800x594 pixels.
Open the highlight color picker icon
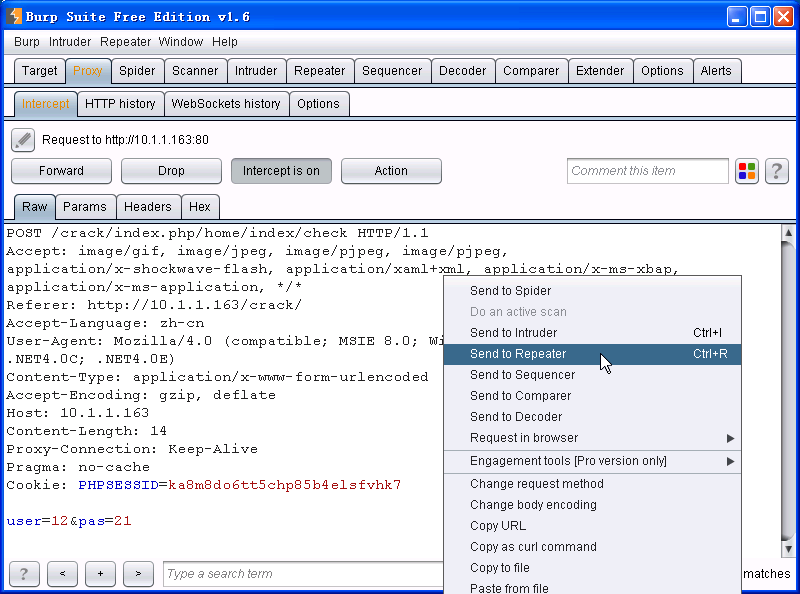(747, 171)
